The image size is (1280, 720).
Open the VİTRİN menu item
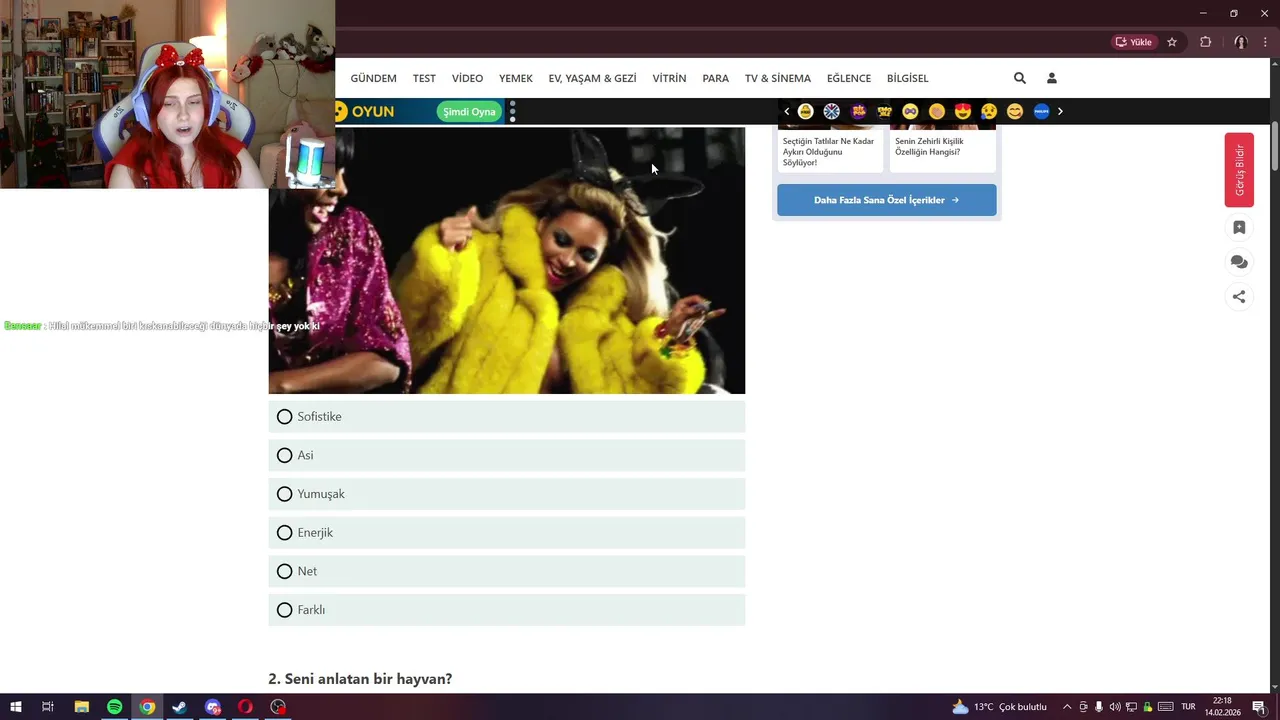click(x=669, y=78)
